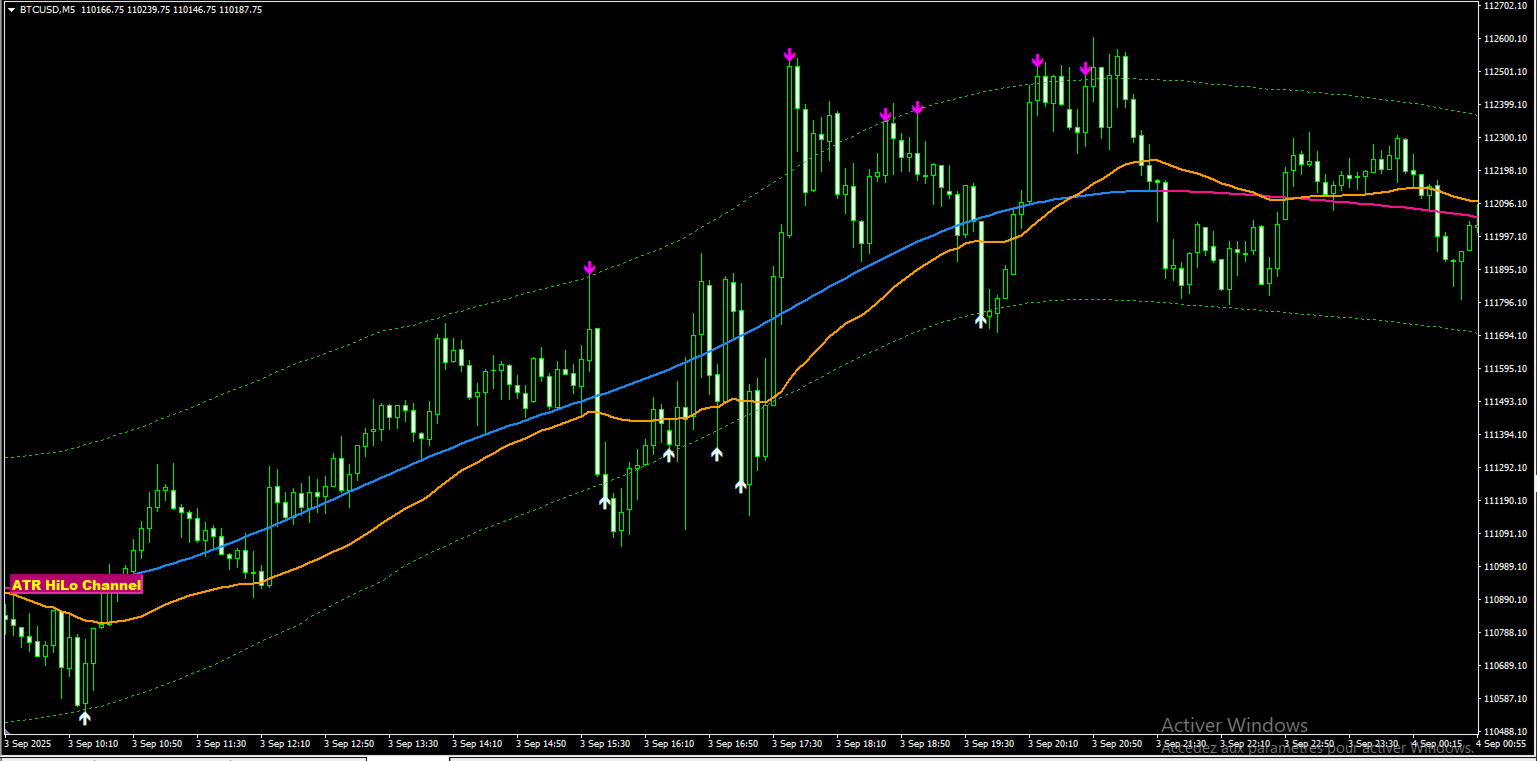This screenshot has width=1537, height=761.
Task: Click the 3 Sep 15:30 time label
Action: [605, 744]
